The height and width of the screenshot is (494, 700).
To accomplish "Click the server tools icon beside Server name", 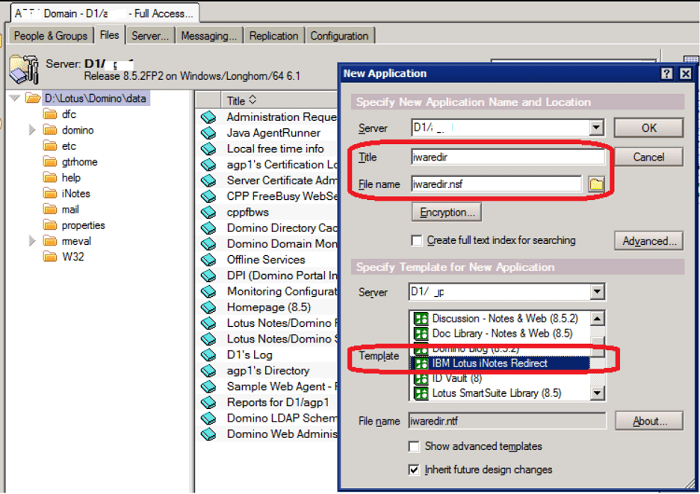I will pyautogui.click(x=24, y=70).
